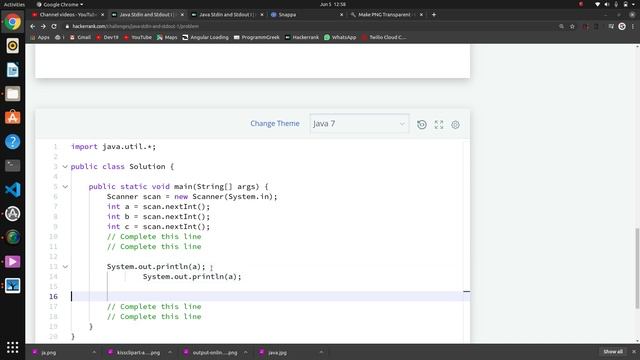The width and height of the screenshot is (640, 360).
Task: Click the page vertical scrollbar thumb
Action: (637, 268)
